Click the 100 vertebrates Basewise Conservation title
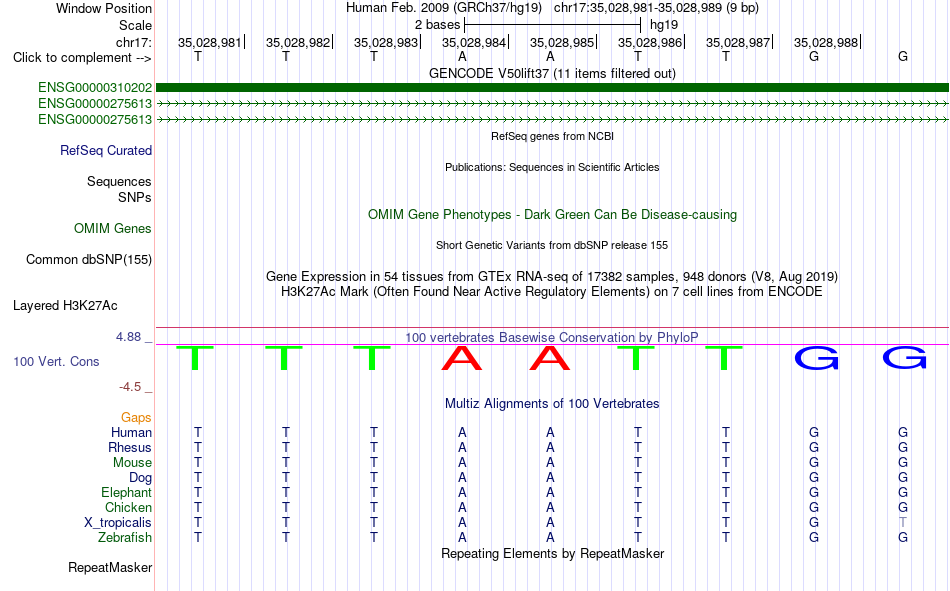The height and width of the screenshot is (591, 950). click(x=552, y=338)
